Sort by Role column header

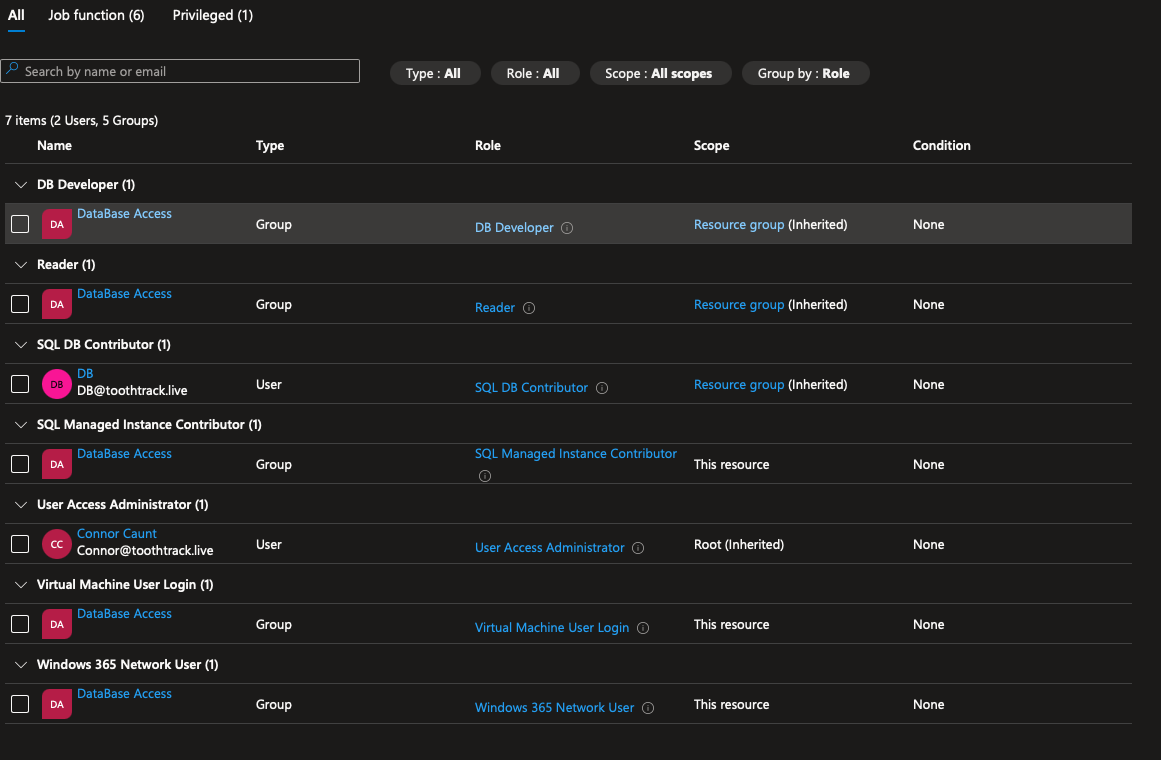coord(488,145)
